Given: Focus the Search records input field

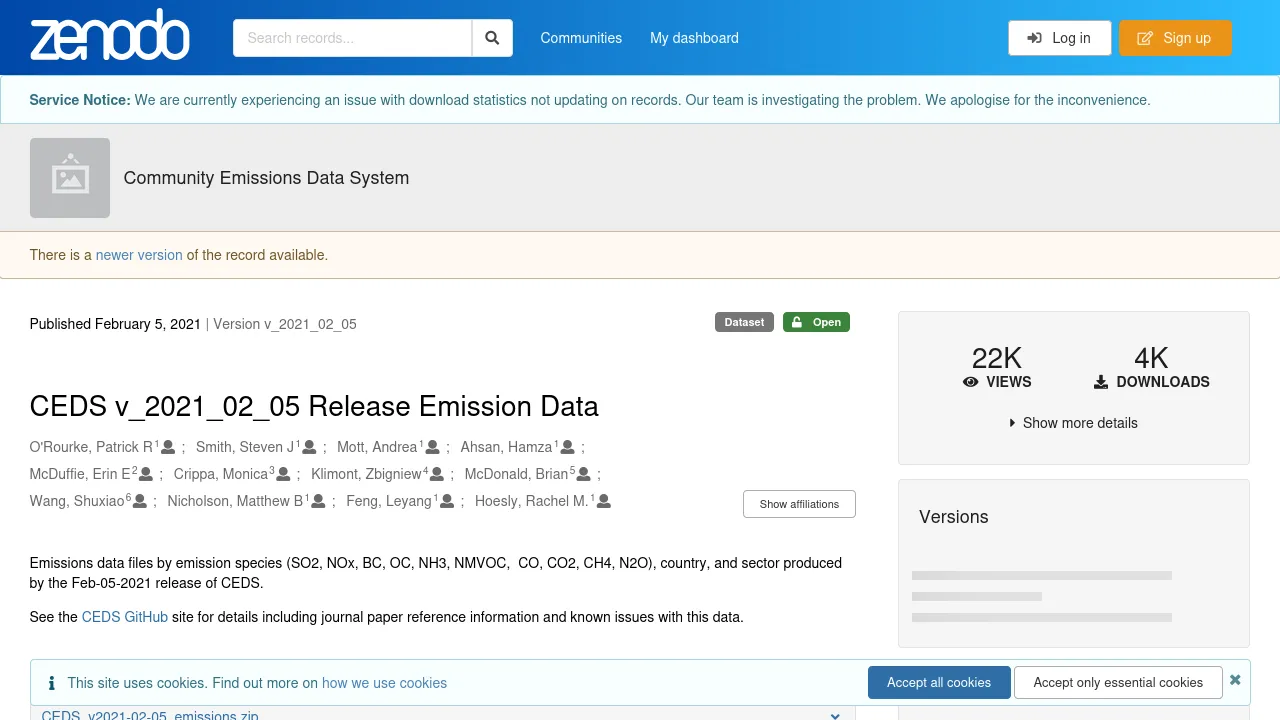Looking at the screenshot, I should [352, 38].
